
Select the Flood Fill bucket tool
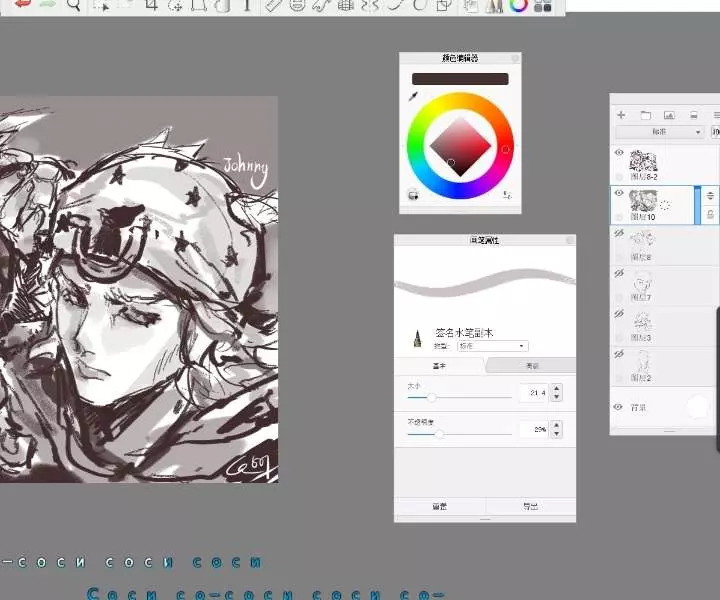click(x=223, y=6)
